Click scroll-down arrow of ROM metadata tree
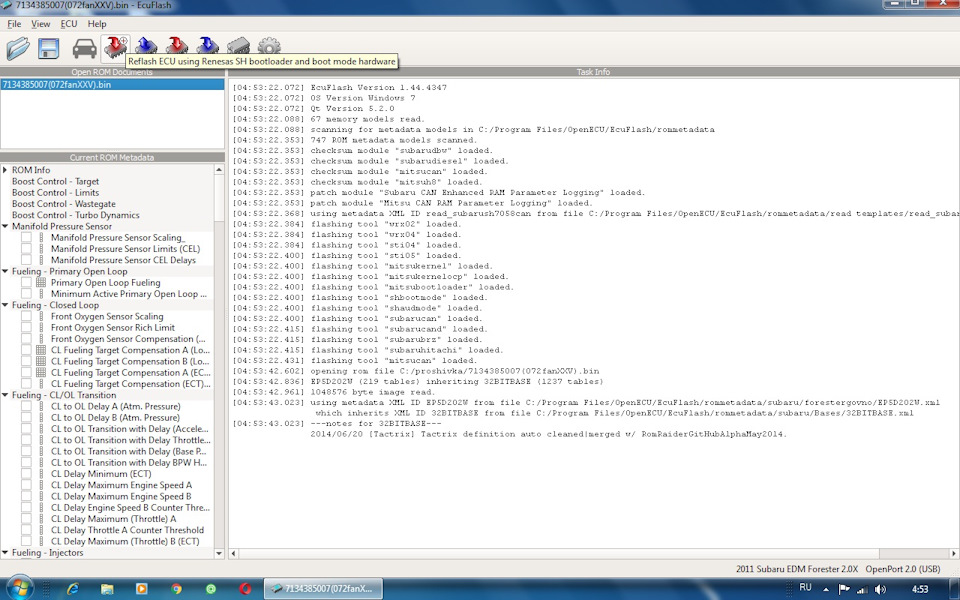This screenshot has height=600, width=960. 219,553
